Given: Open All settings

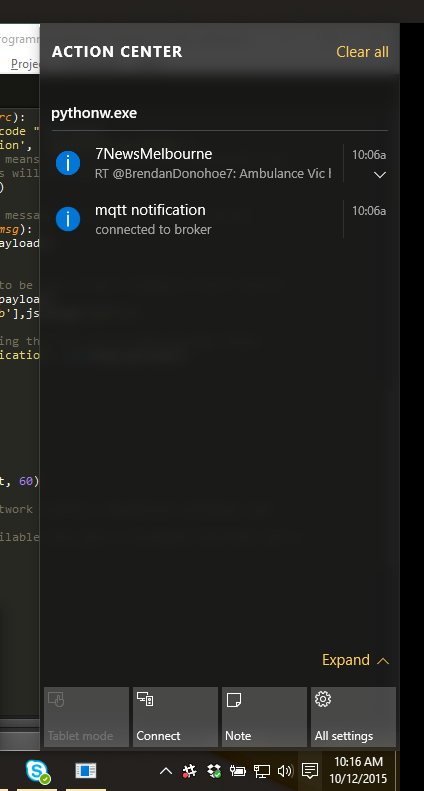Looking at the screenshot, I should pos(353,717).
